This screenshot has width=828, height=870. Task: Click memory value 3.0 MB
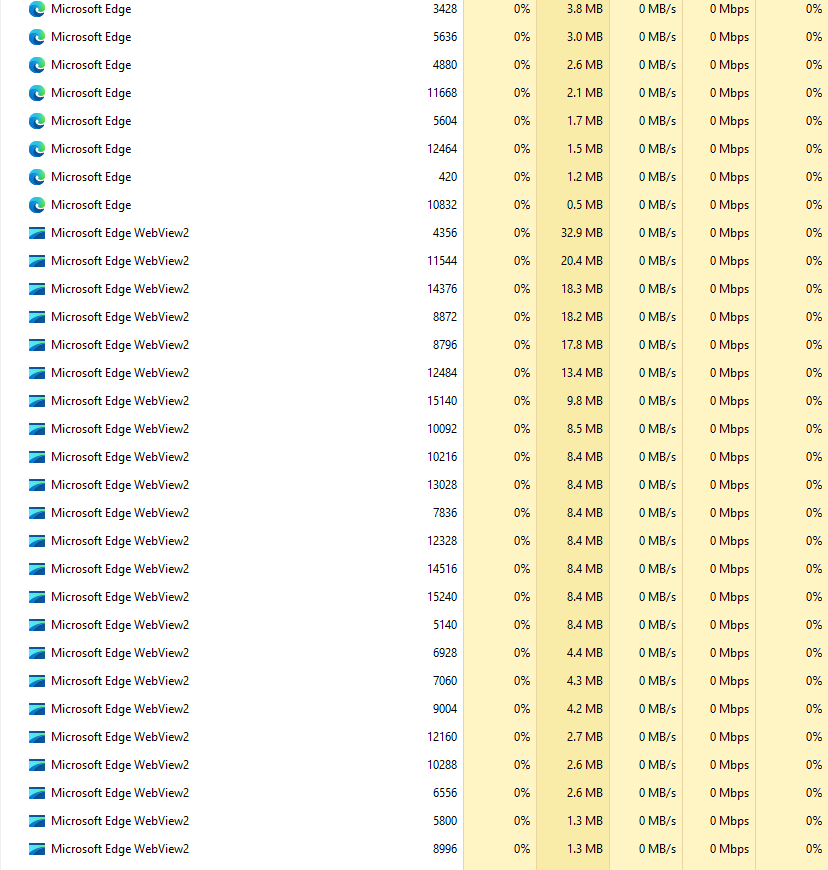click(584, 37)
